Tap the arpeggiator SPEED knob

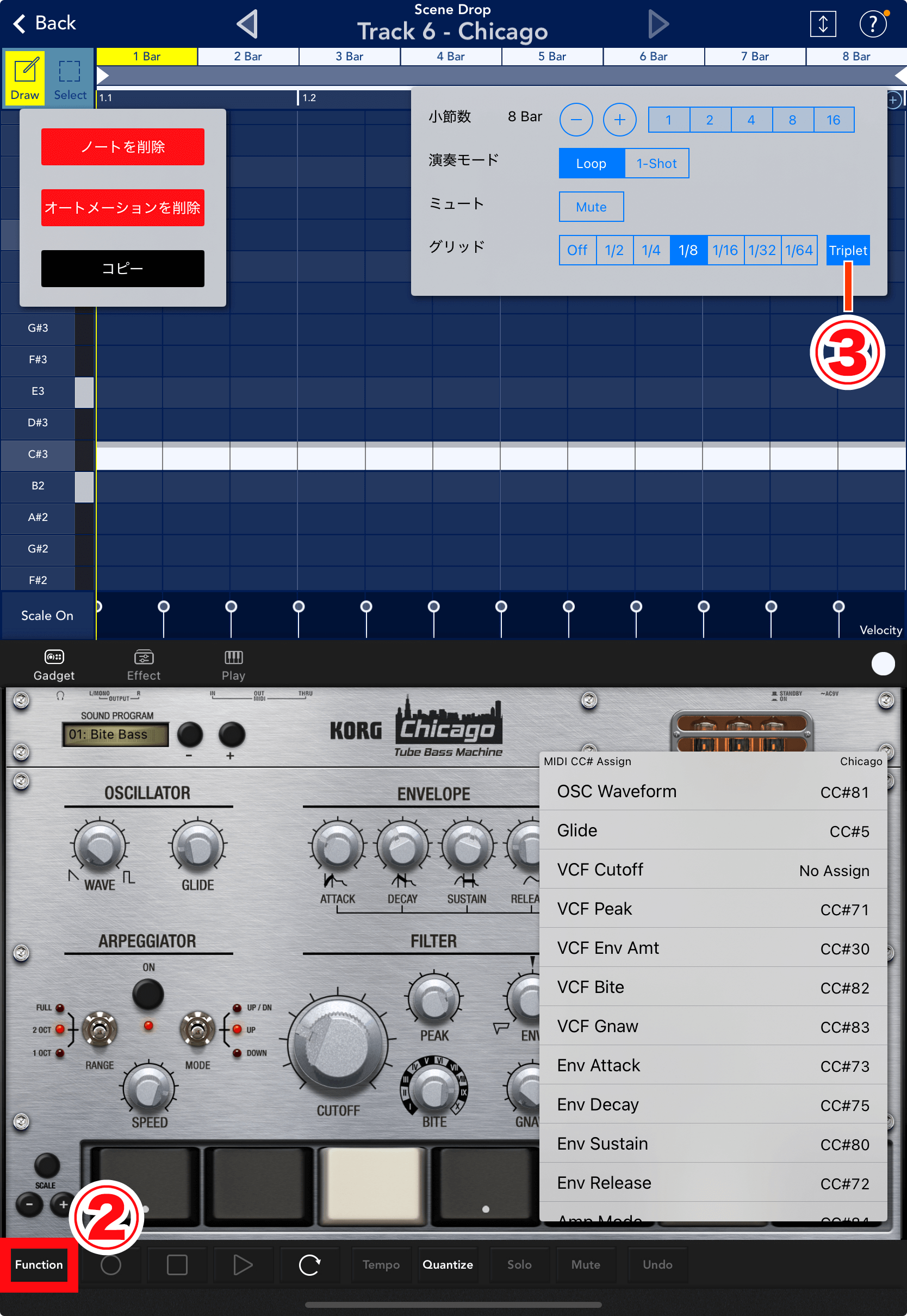149,1087
